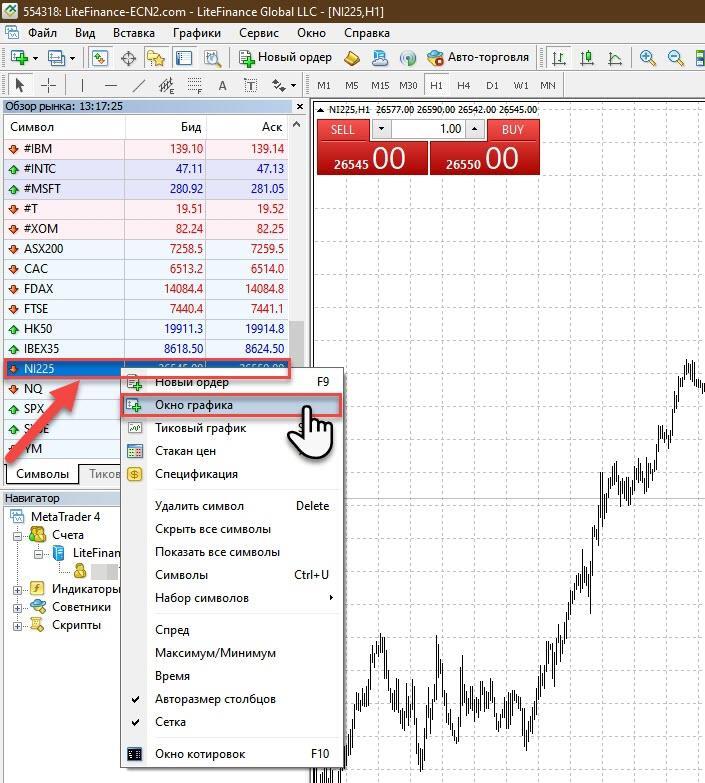Click the Zoom Out magnifier icon

676,58
